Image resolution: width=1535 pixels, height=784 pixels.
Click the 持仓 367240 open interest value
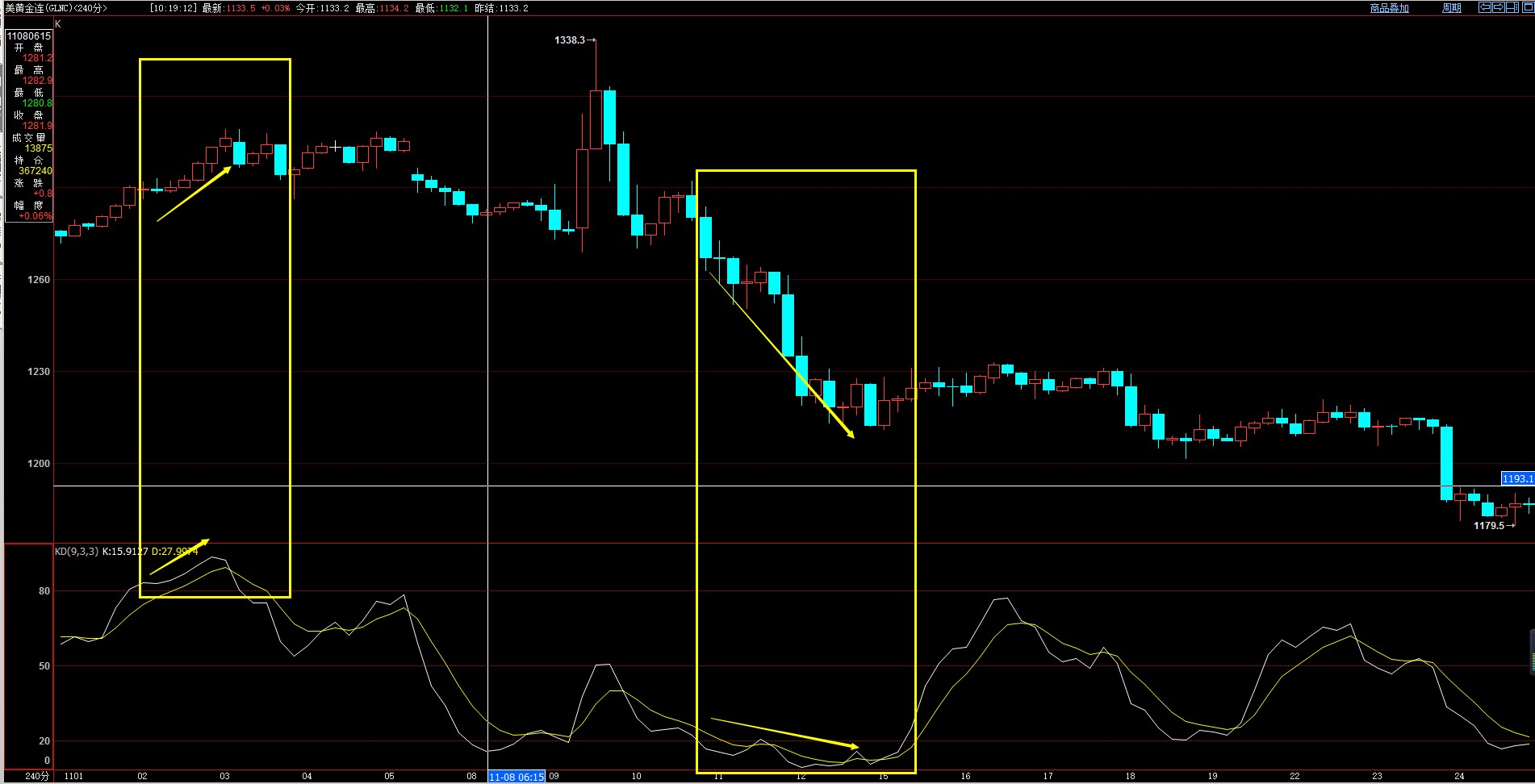click(36, 171)
